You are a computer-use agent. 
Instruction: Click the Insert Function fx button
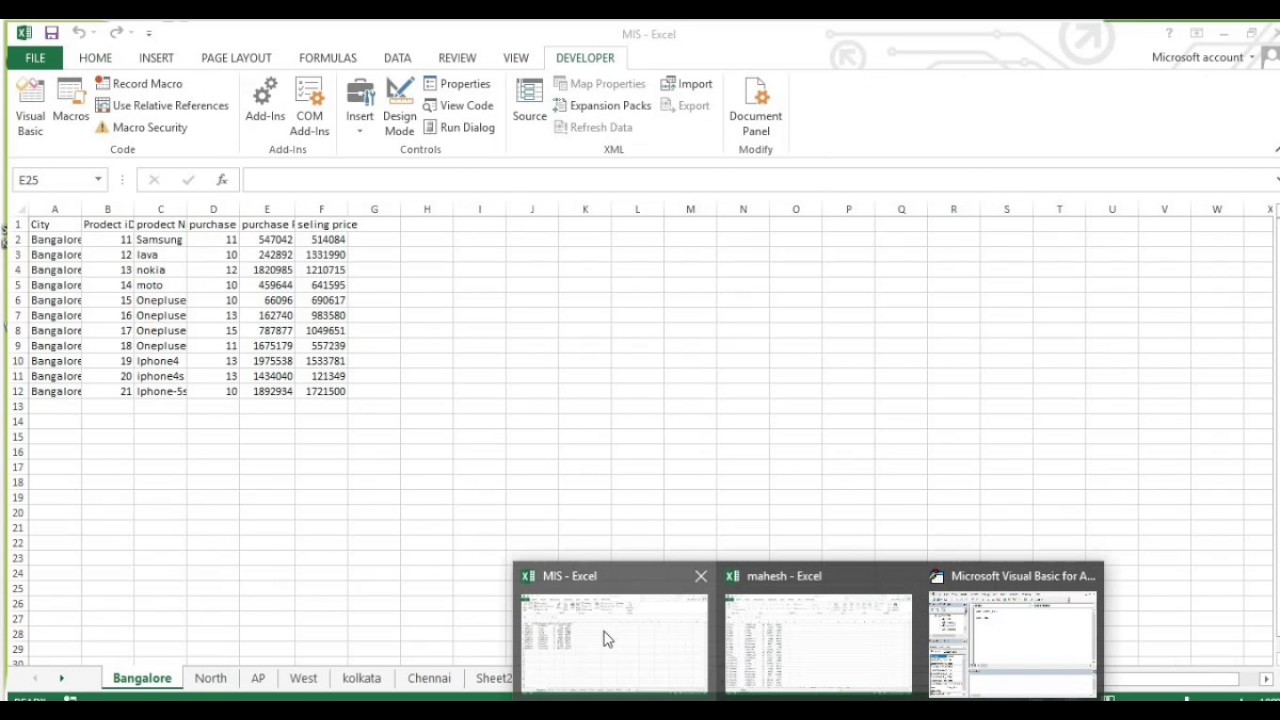pyautogui.click(x=222, y=180)
